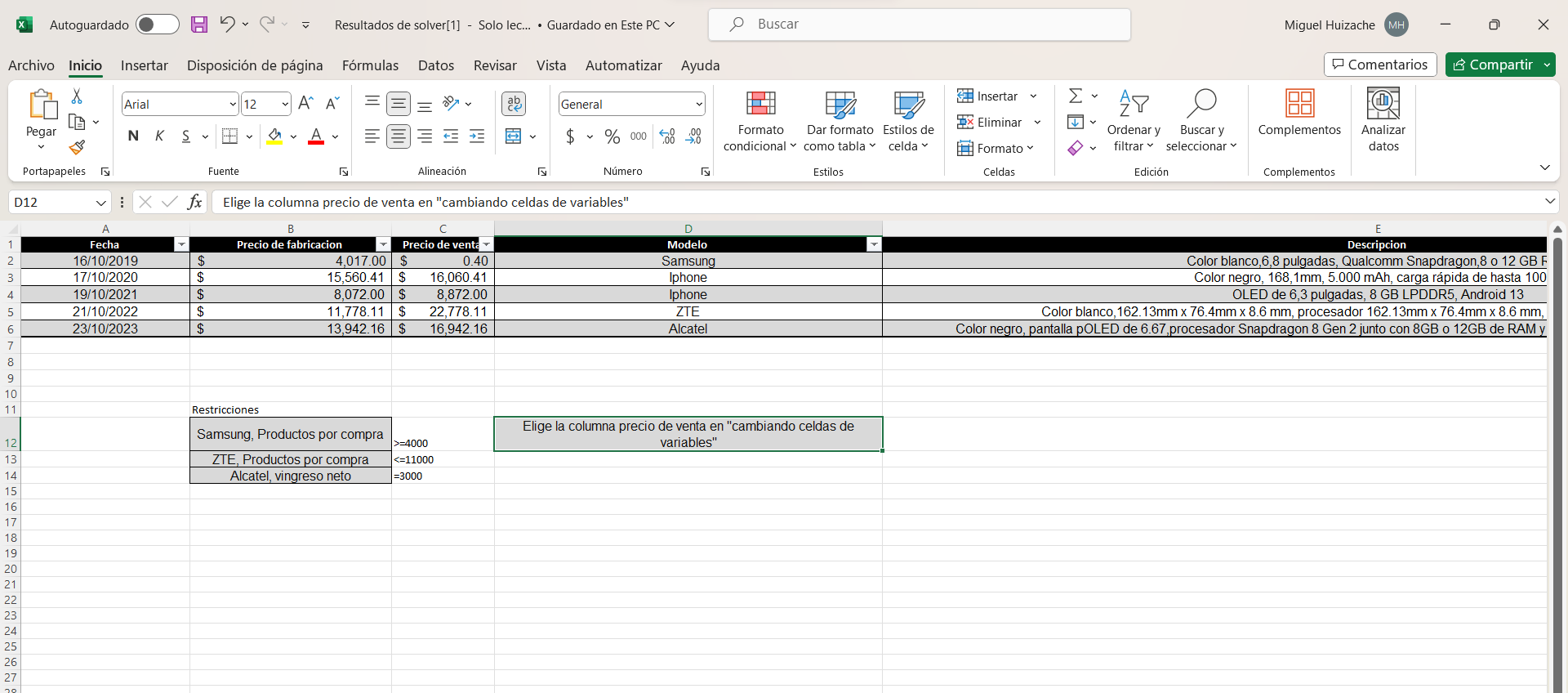Toggle italic K formatting
The width and height of the screenshot is (1568, 693).
coord(159,136)
